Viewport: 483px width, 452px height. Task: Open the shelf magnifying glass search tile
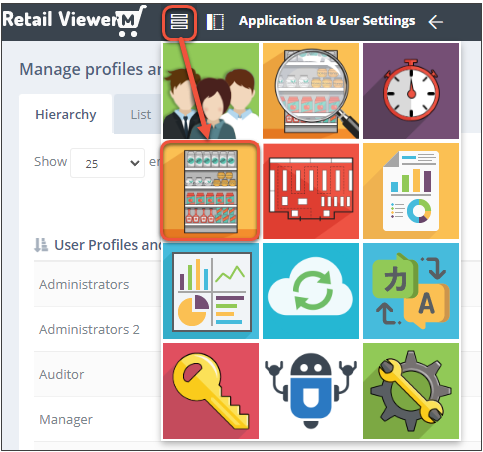[311, 91]
